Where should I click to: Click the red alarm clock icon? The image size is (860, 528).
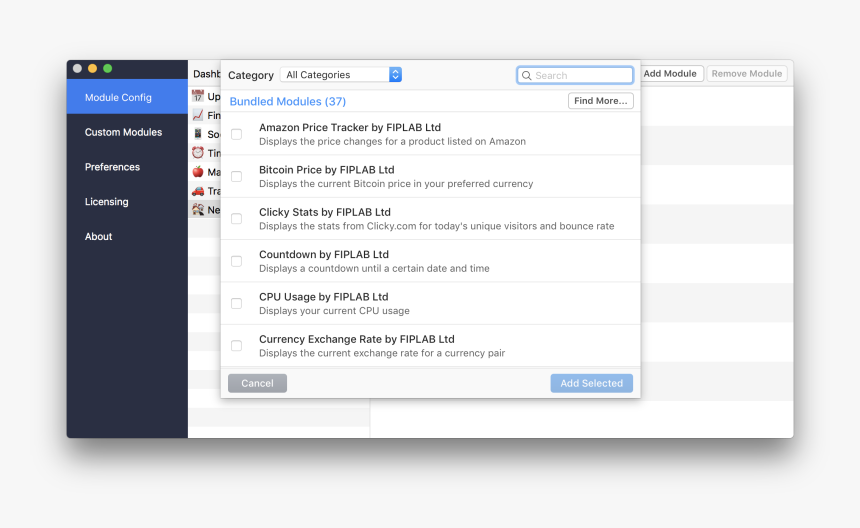click(x=198, y=153)
